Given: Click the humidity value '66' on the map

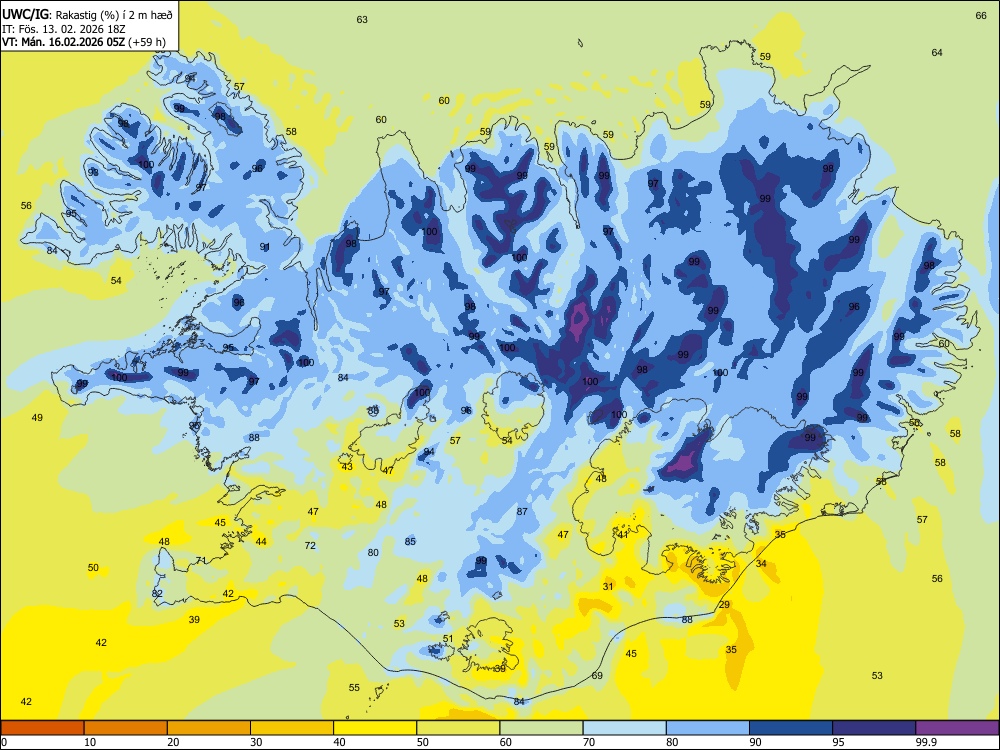Looking at the screenshot, I should click(981, 16).
